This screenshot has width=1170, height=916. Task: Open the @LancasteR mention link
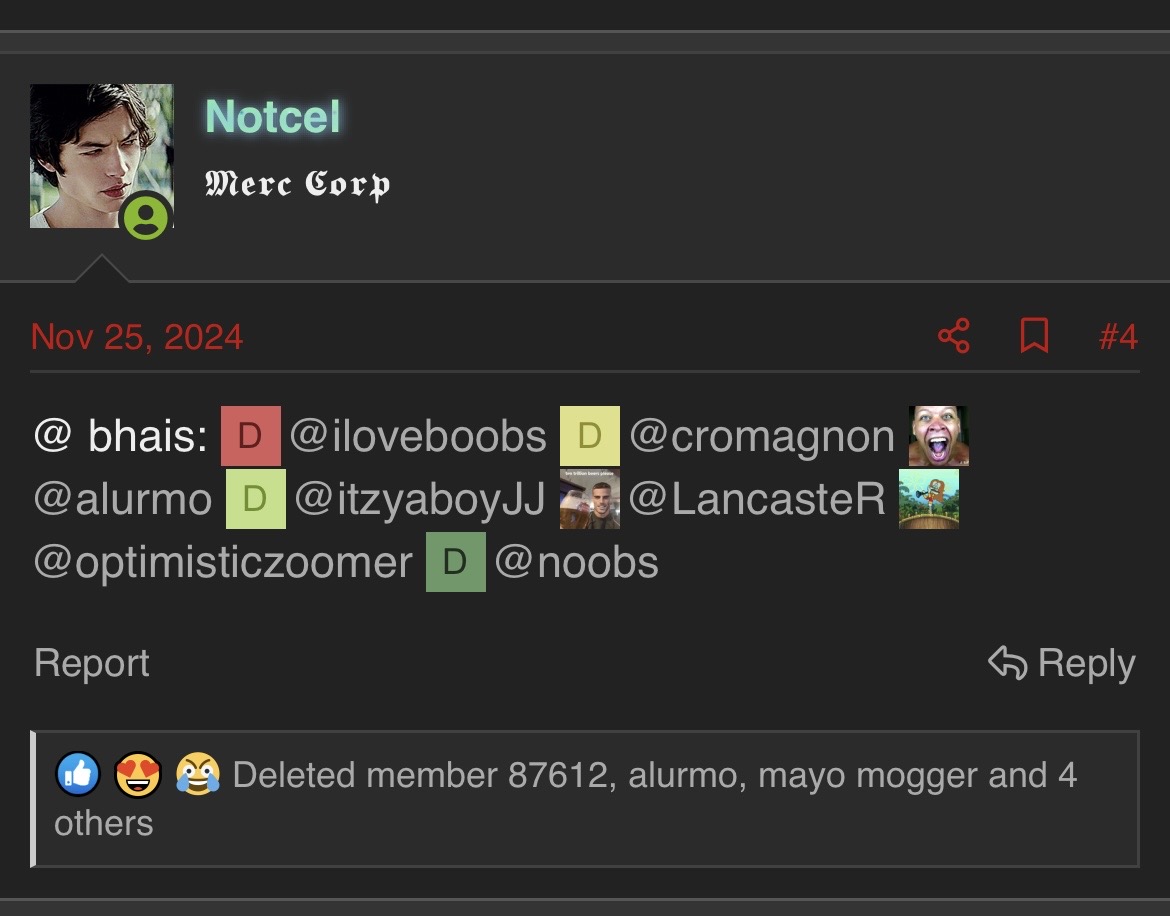(x=757, y=499)
